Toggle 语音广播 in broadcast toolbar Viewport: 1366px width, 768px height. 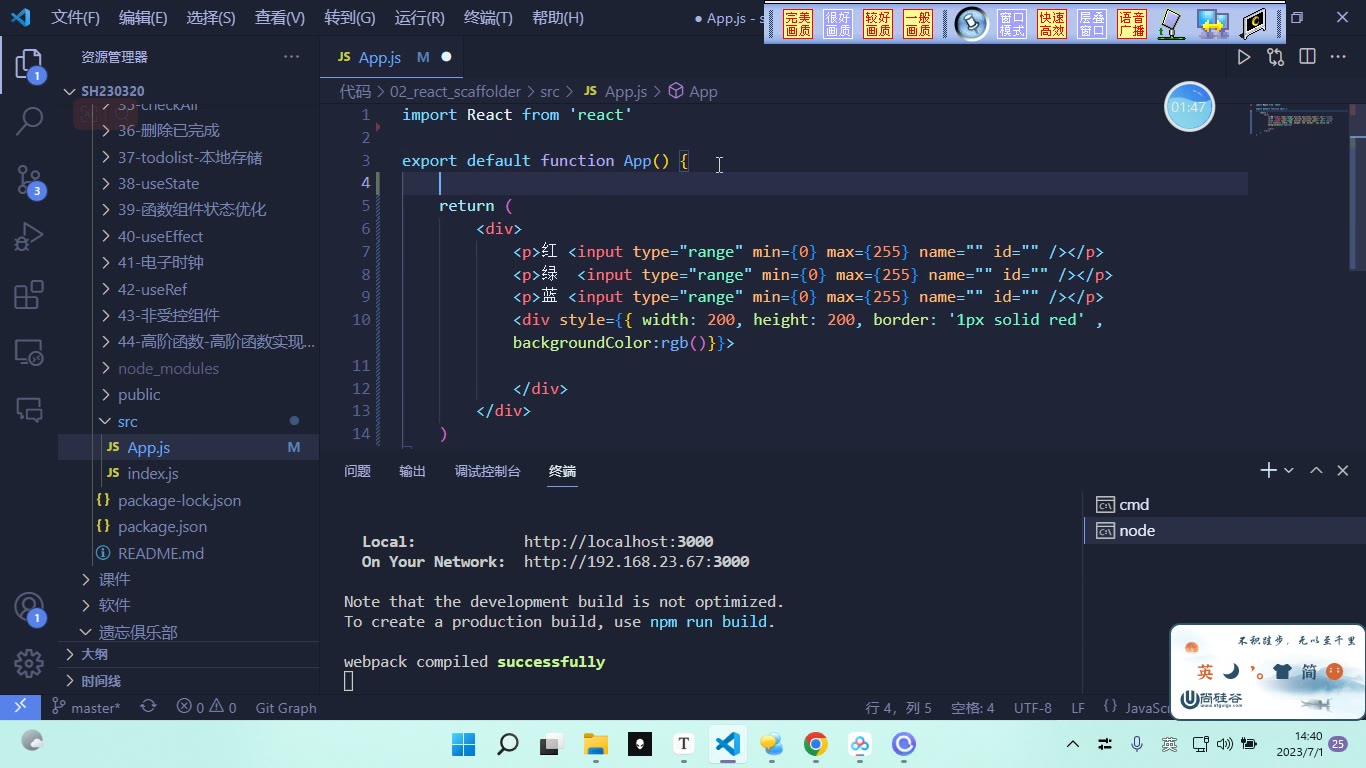click(1132, 24)
